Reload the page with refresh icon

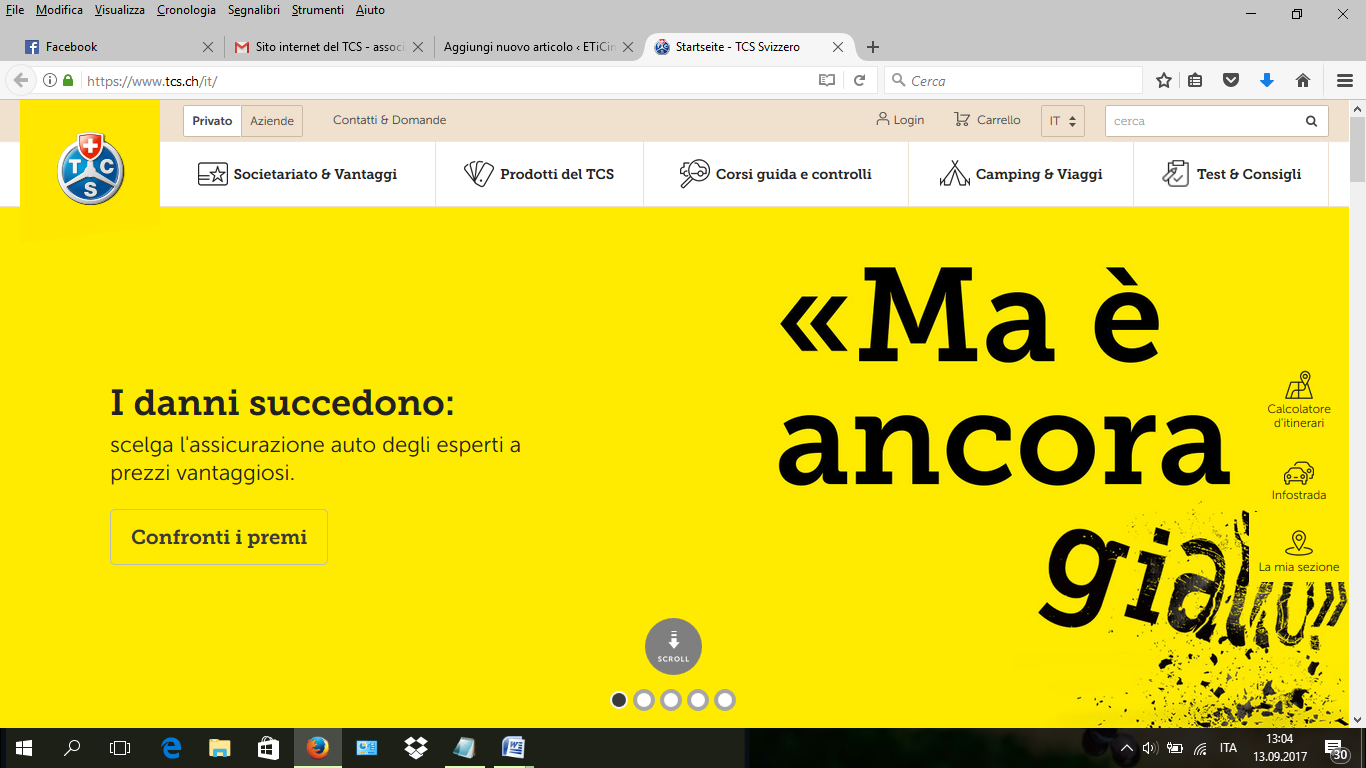tap(859, 81)
